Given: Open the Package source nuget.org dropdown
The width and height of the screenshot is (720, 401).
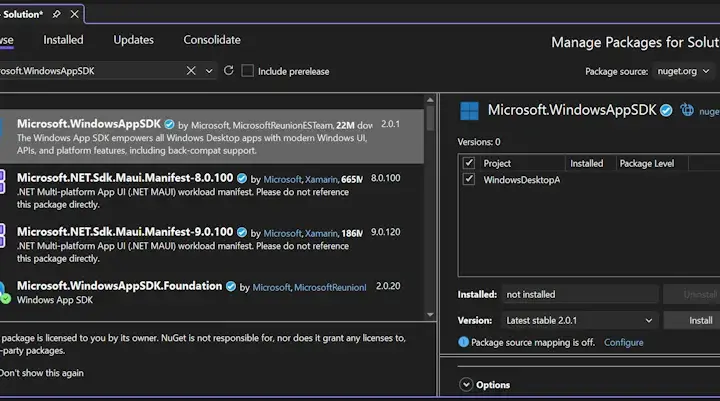Looking at the screenshot, I should pyautogui.click(x=683, y=71).
